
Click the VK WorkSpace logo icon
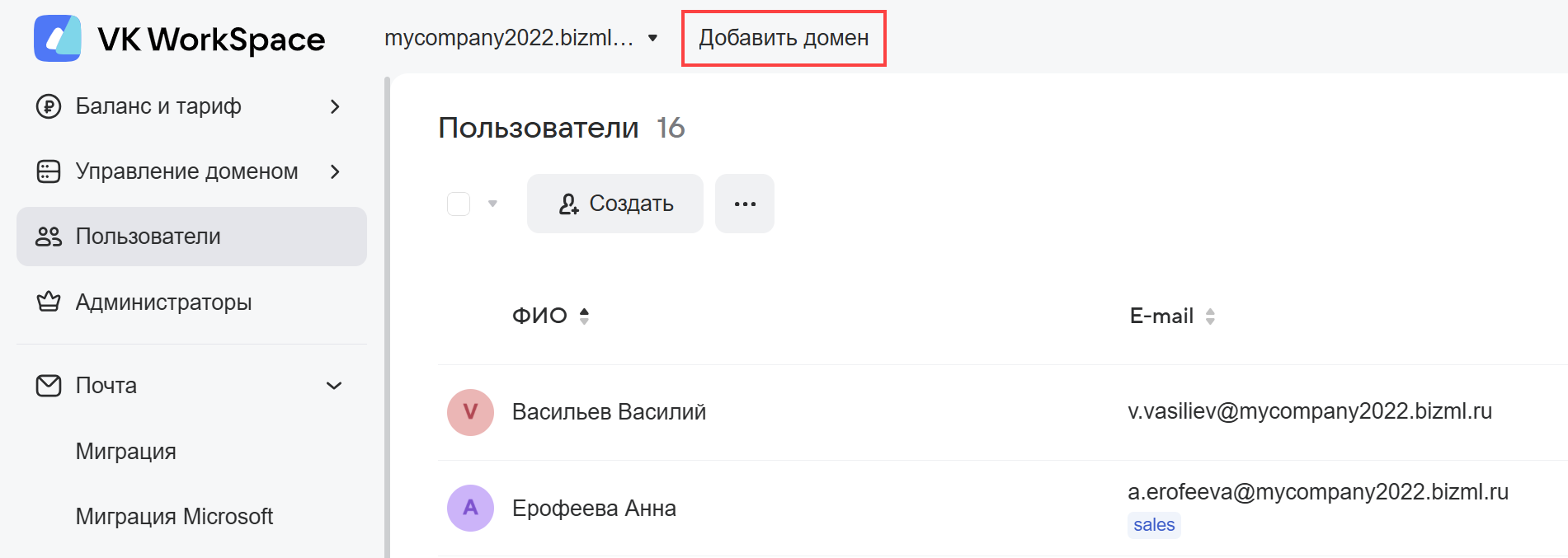click(58, 38)
